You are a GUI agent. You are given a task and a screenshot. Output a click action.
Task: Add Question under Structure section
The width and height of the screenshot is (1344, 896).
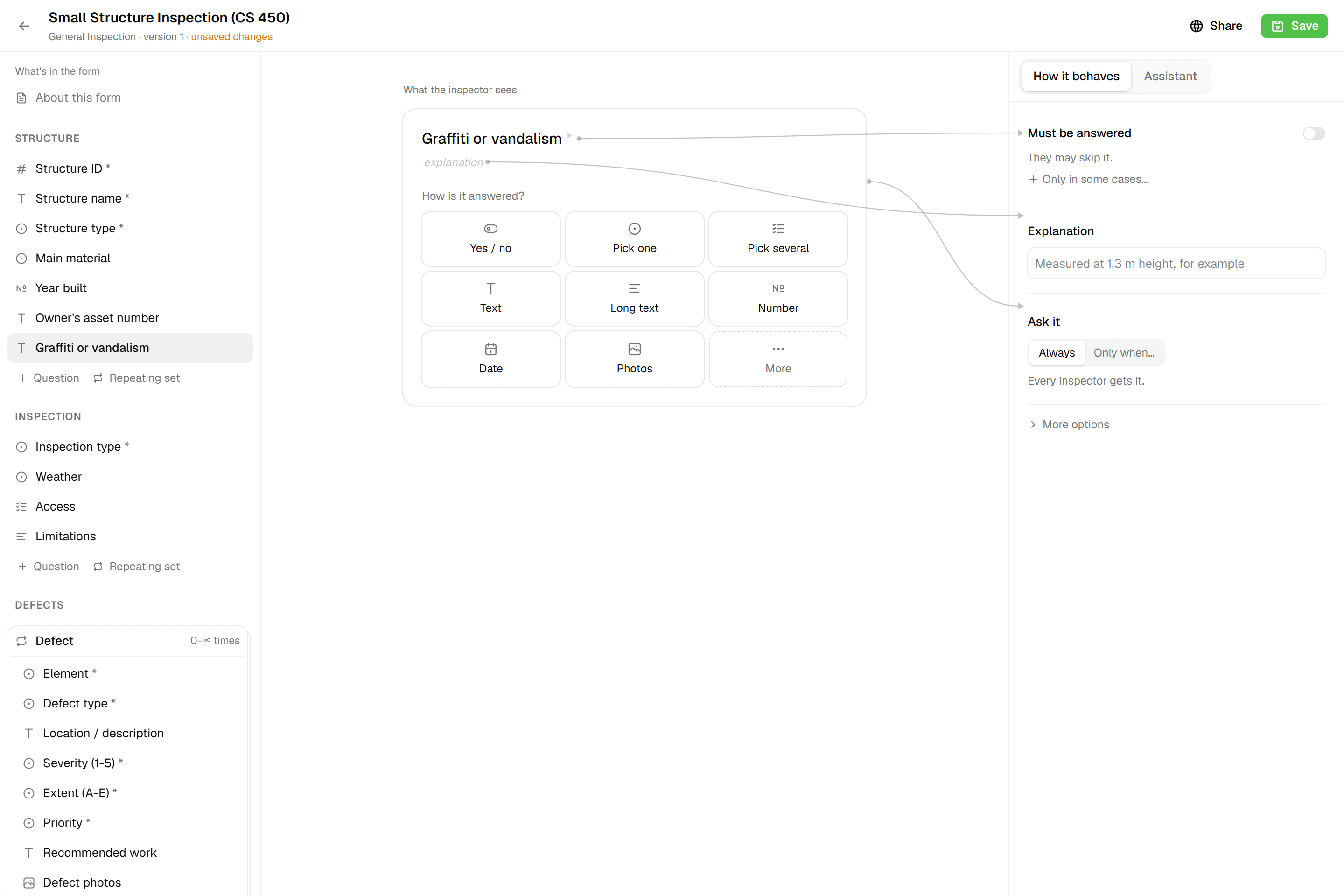[x=49, y=378]
